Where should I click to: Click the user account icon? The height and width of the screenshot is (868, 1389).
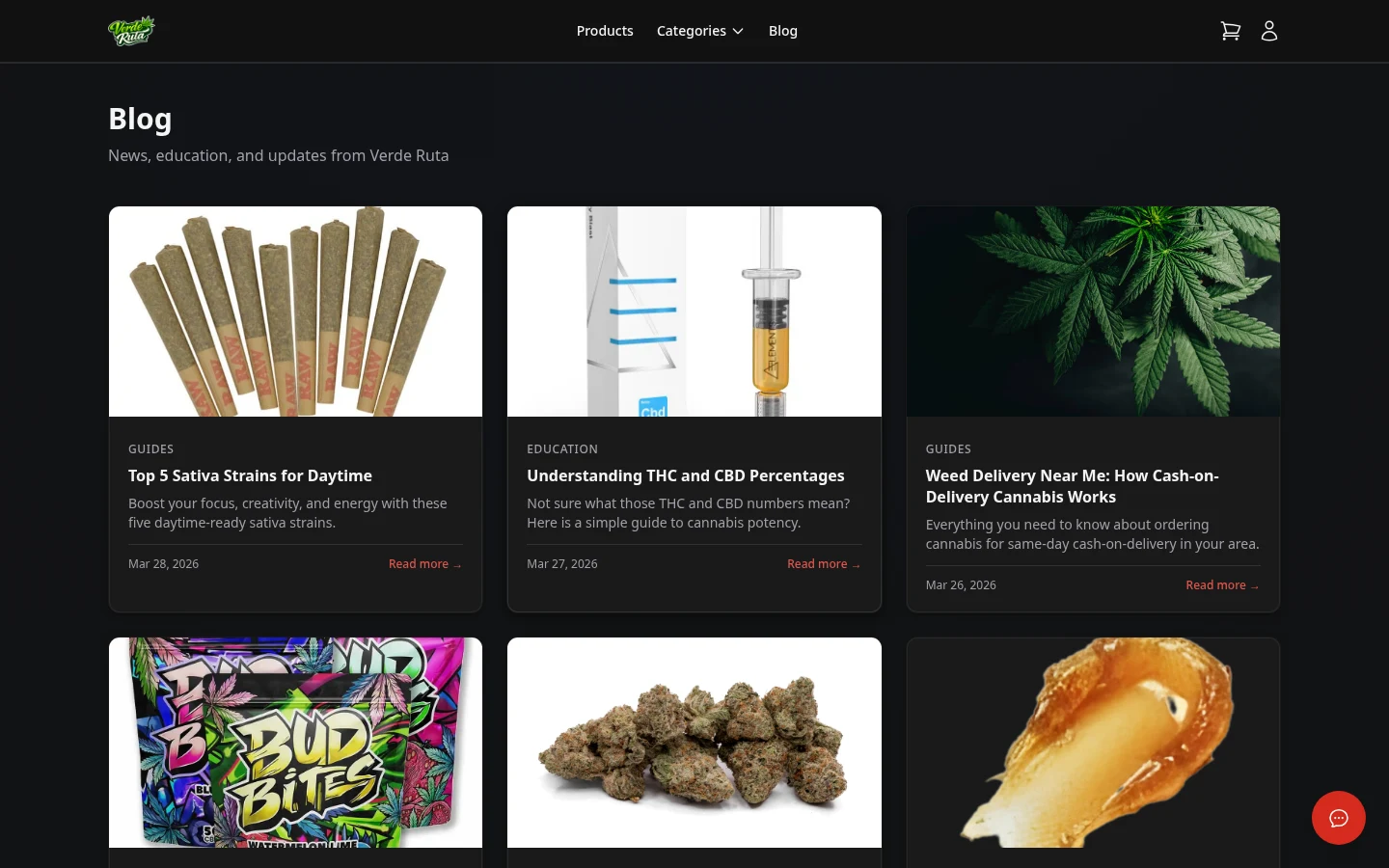tap(1269, 30)
